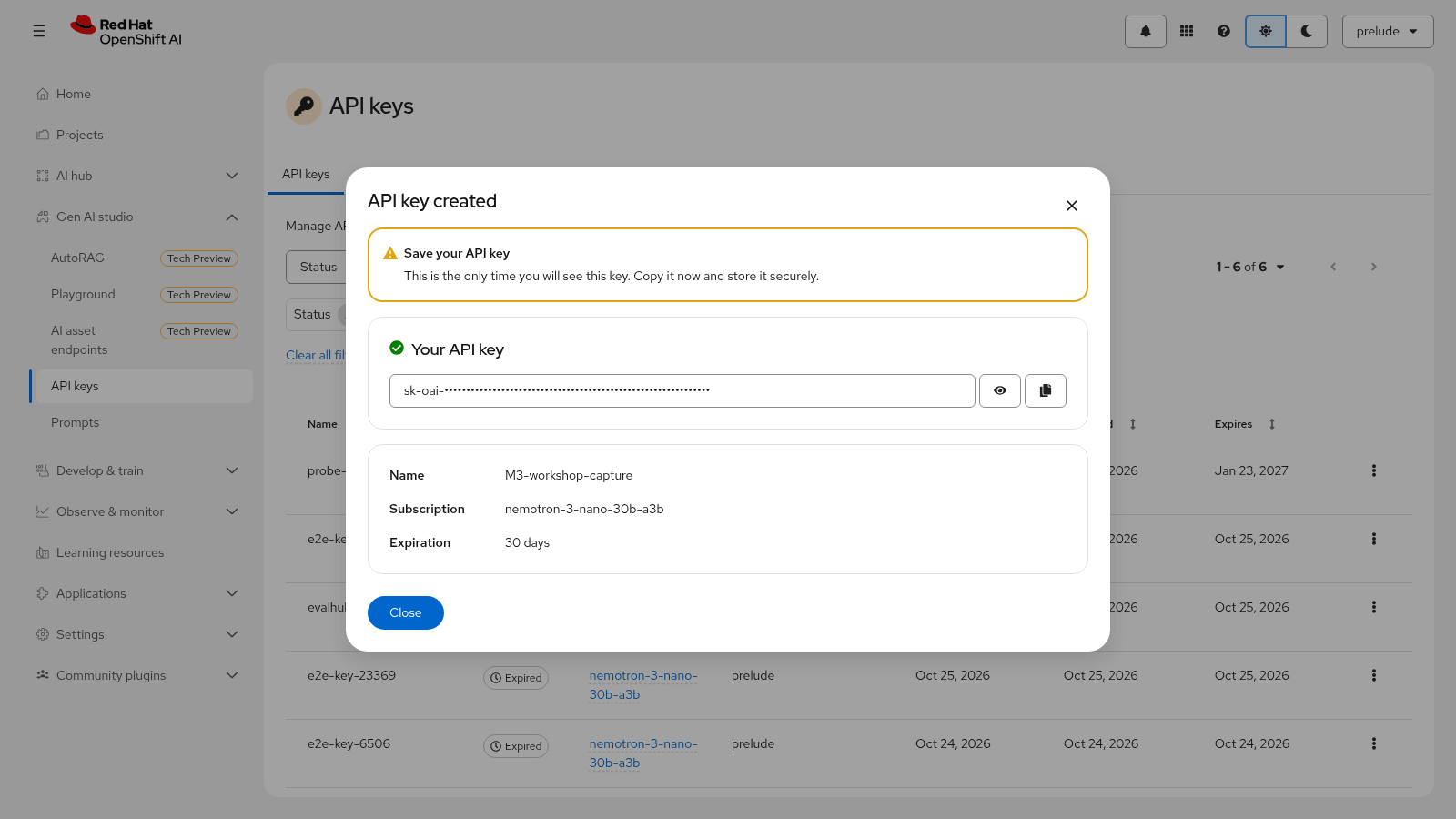Viewport: 1456px width, 819px height.
Task: Expand the Community plugins section
Action: click(141, 675)
